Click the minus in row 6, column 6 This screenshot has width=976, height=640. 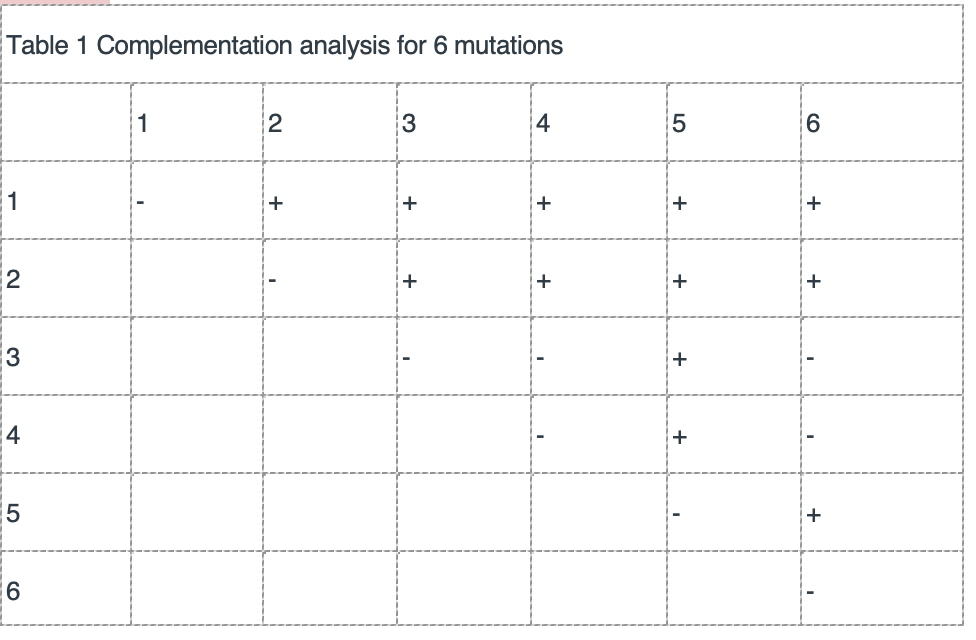pyautogui.click(x=810, y=592)
